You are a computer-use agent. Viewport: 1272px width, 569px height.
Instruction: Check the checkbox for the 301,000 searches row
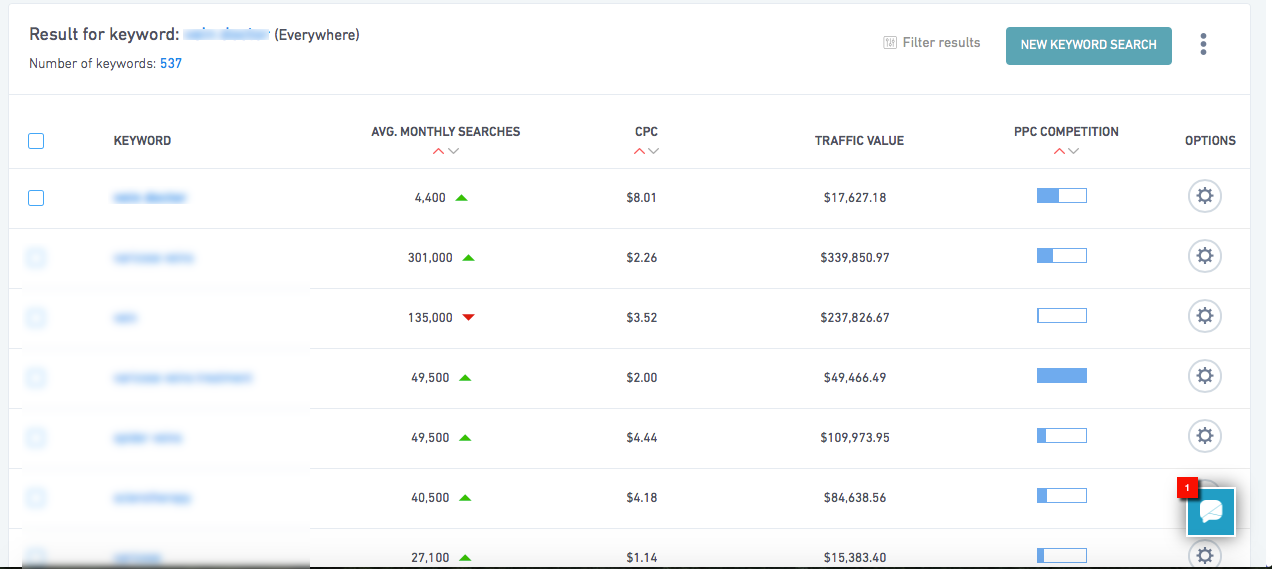click(x=36, y=258)
